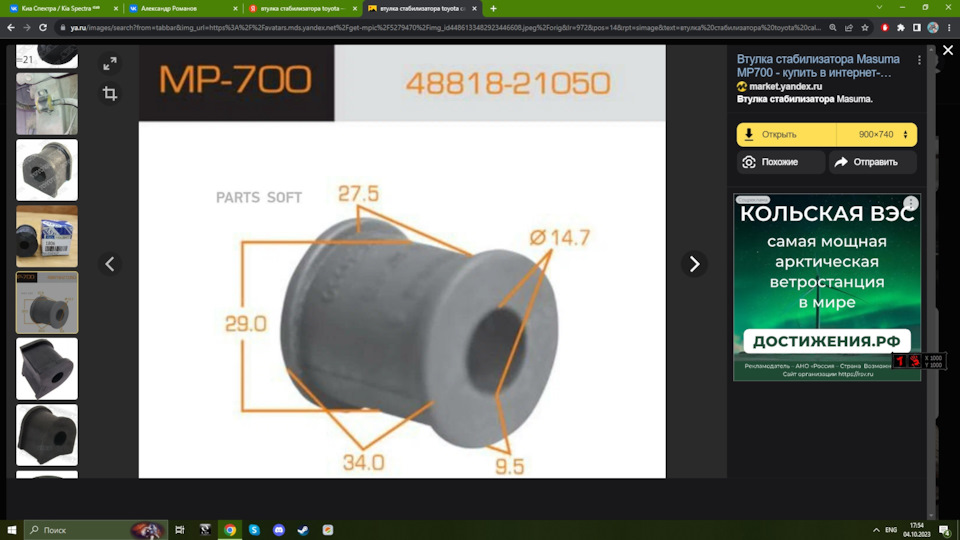Toggle the browser side panel
This screenshot has width=960, height=540.
pyautogui.click(x=917, y=28)
